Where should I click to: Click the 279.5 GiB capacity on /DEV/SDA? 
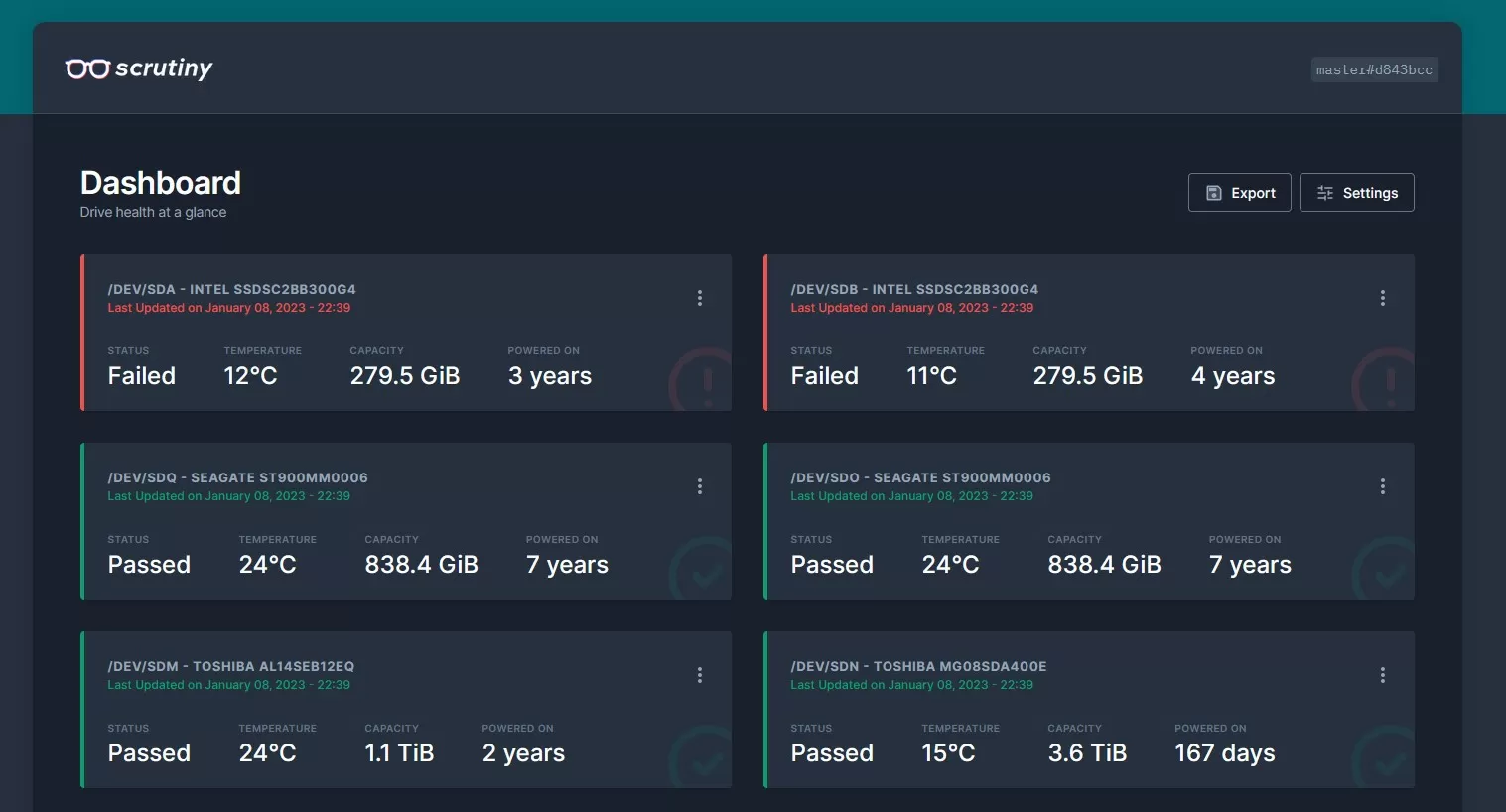click(405, 376)
